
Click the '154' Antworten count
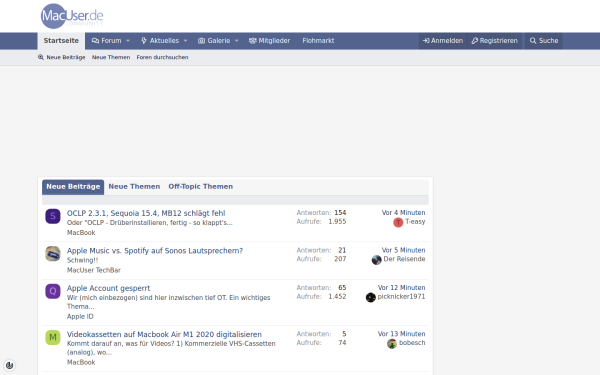(x=340, y=213)
